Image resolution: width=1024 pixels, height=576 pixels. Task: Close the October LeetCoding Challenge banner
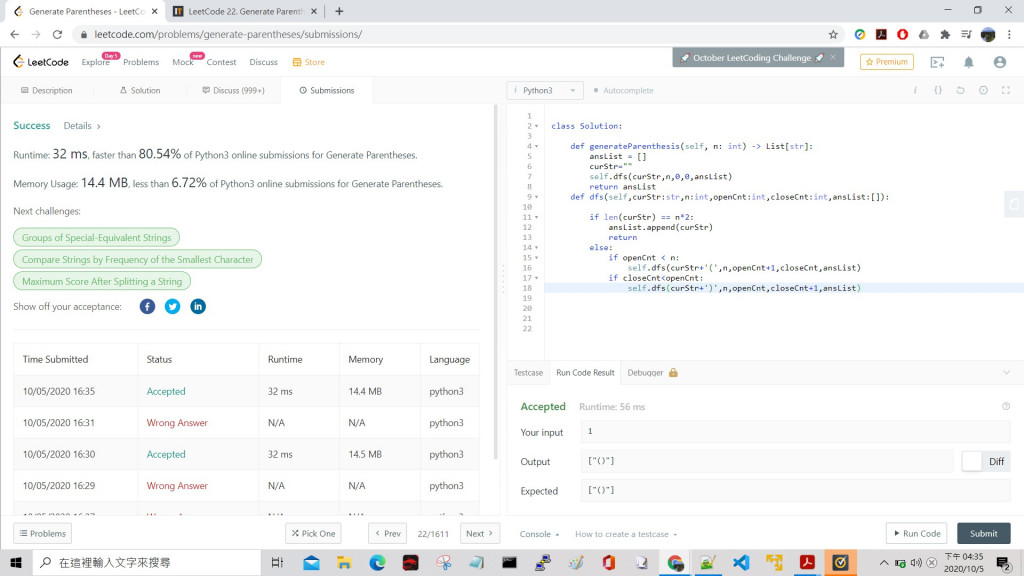click(833, 57)
